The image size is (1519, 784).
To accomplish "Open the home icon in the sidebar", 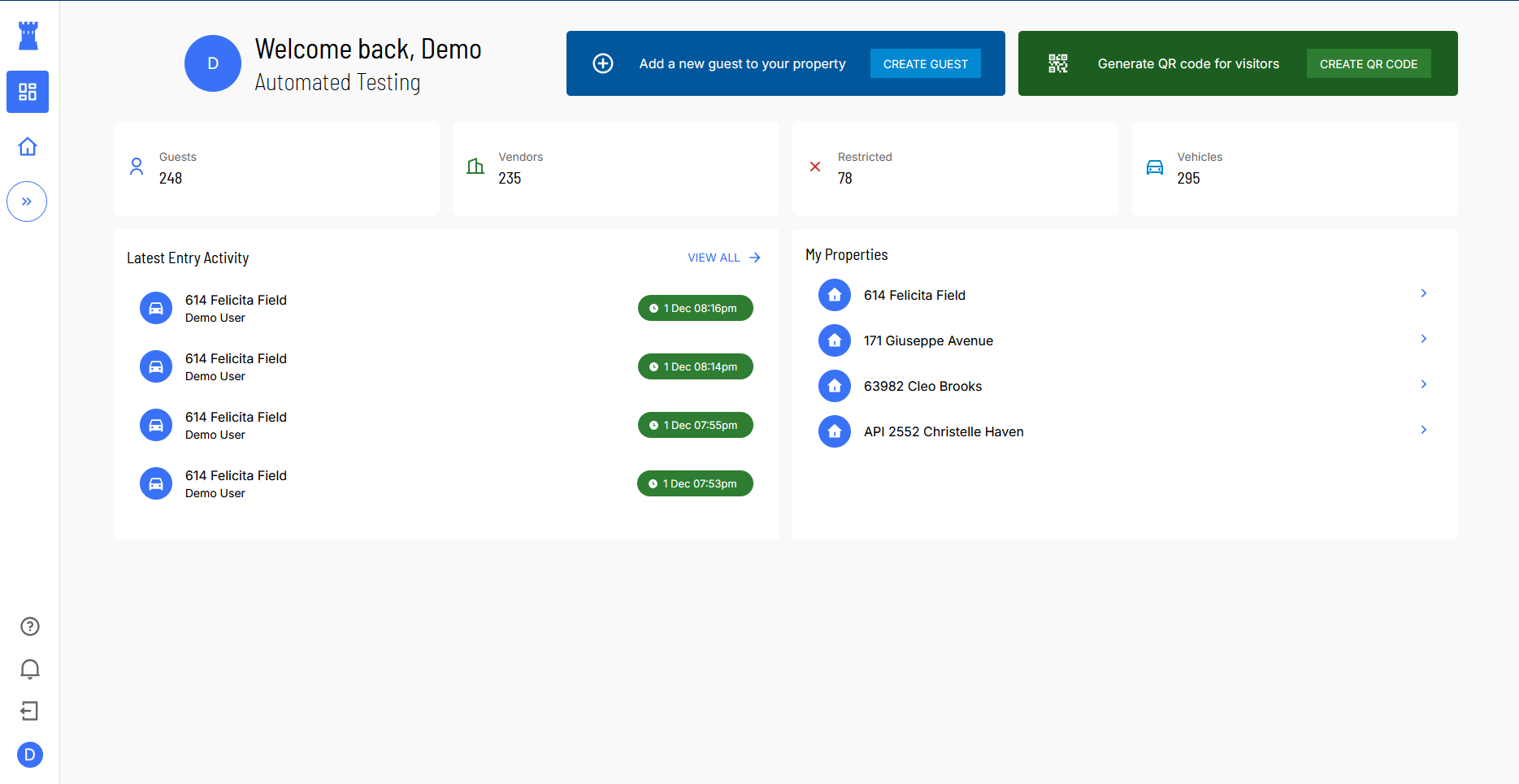I will point(28,147).
